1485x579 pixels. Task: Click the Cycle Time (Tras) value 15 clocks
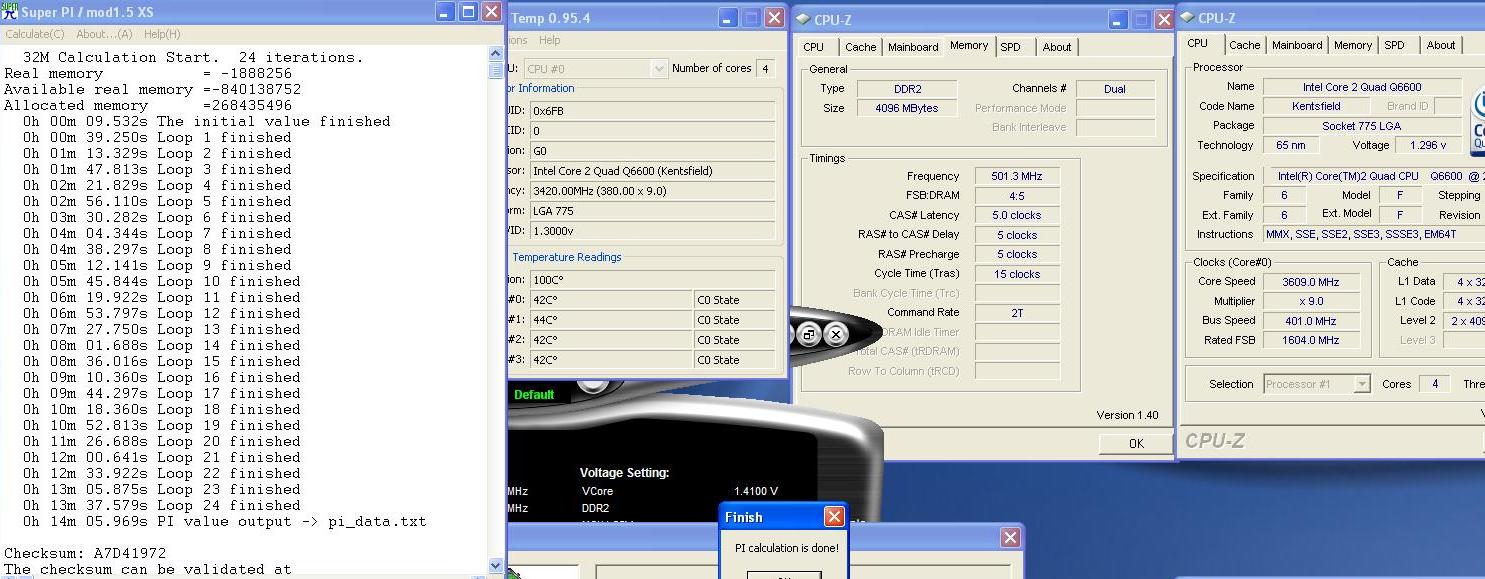tap(1017, 274)
